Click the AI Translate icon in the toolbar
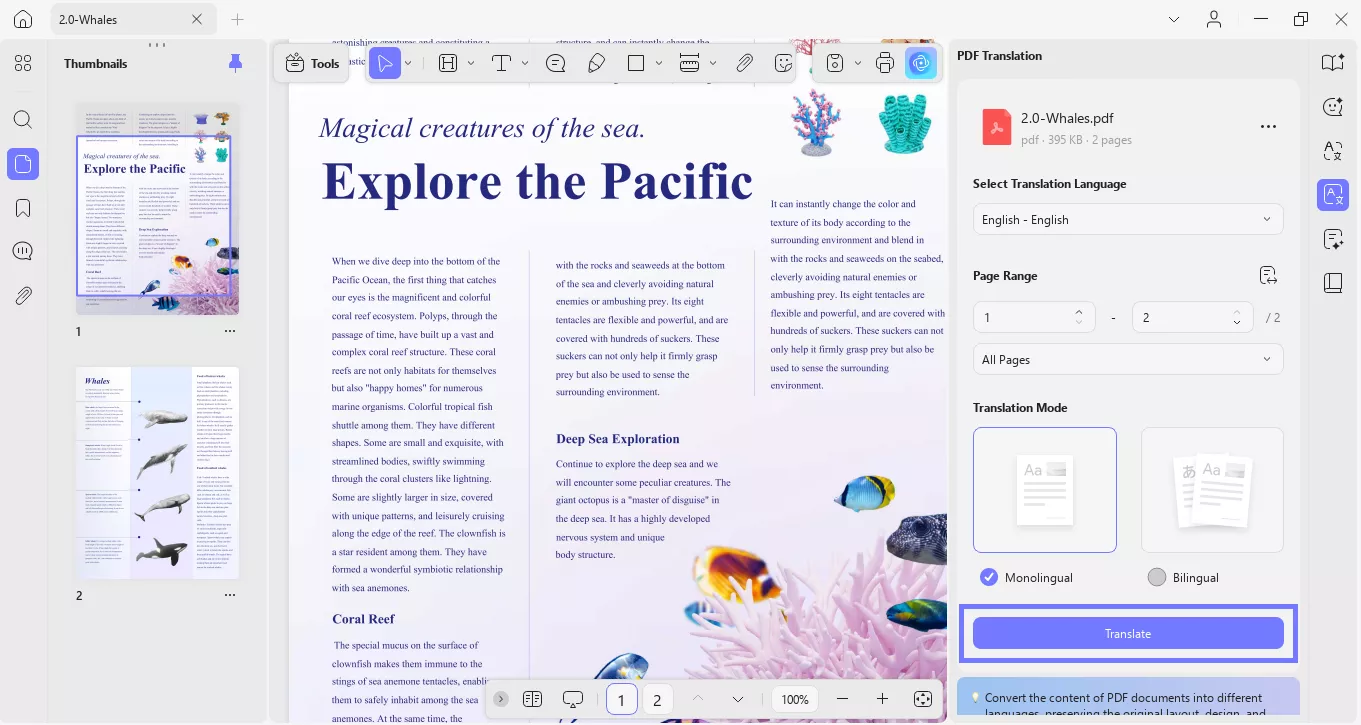The image size is (1361, 725). click(921, 62)
